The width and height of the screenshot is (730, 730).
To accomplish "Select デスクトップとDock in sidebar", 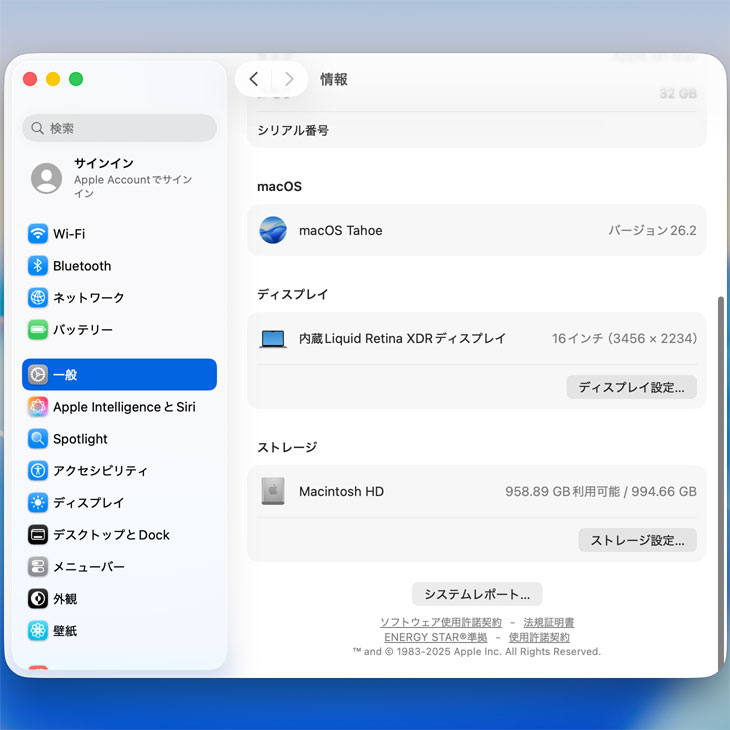I will coord(111,535).
